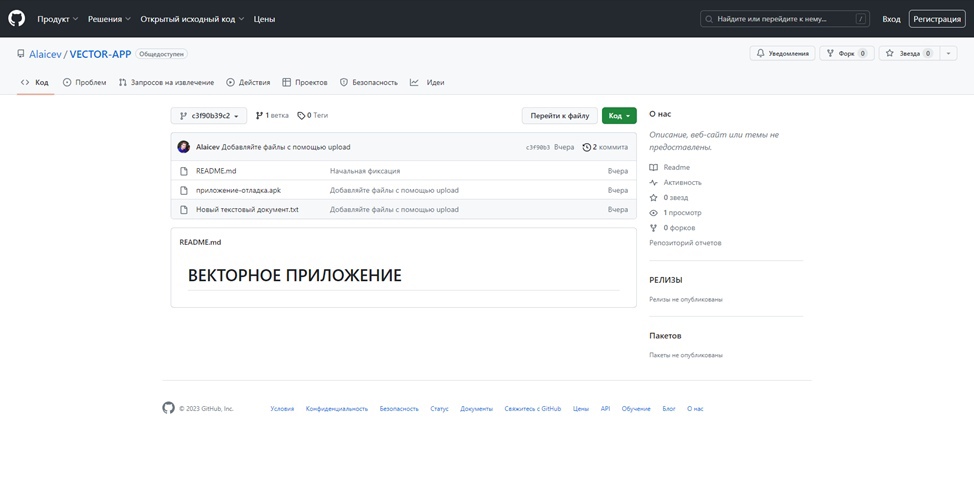This screenshot has width=974, height=502.
Task: Open the Начальная фиксация commit message
Action: pos(365,171)
